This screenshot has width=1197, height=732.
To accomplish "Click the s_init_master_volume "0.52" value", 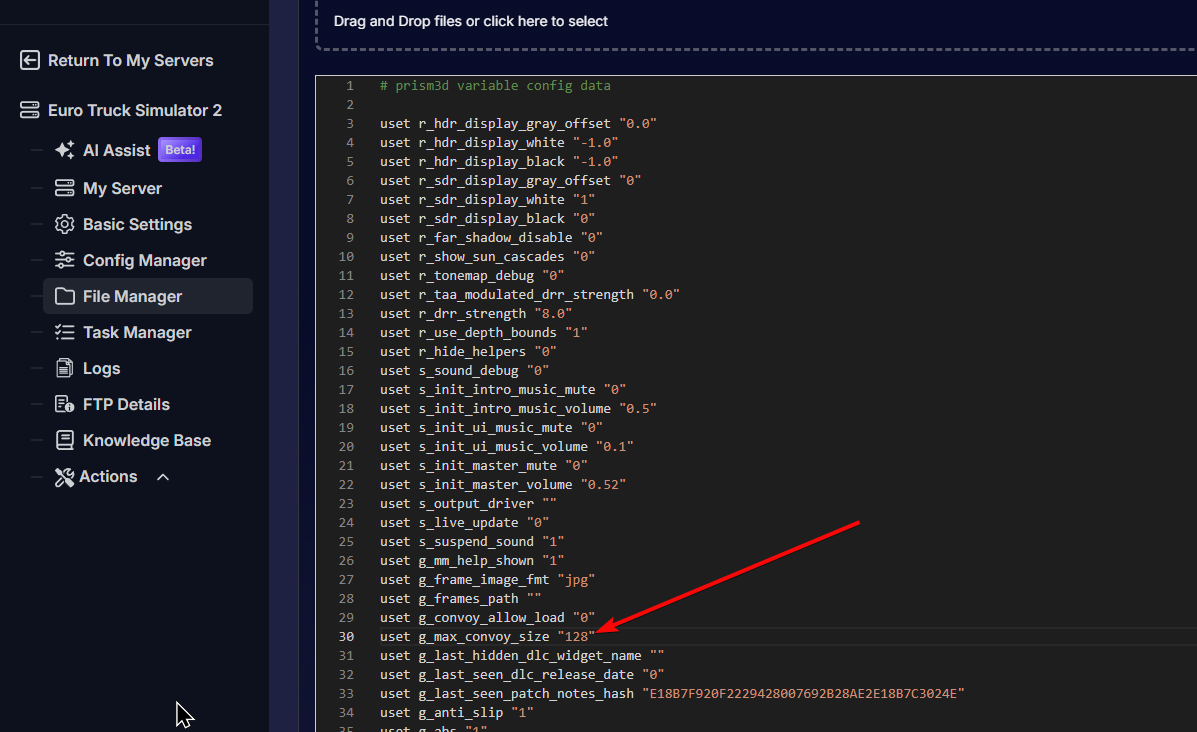I will [x=607, y=485].
